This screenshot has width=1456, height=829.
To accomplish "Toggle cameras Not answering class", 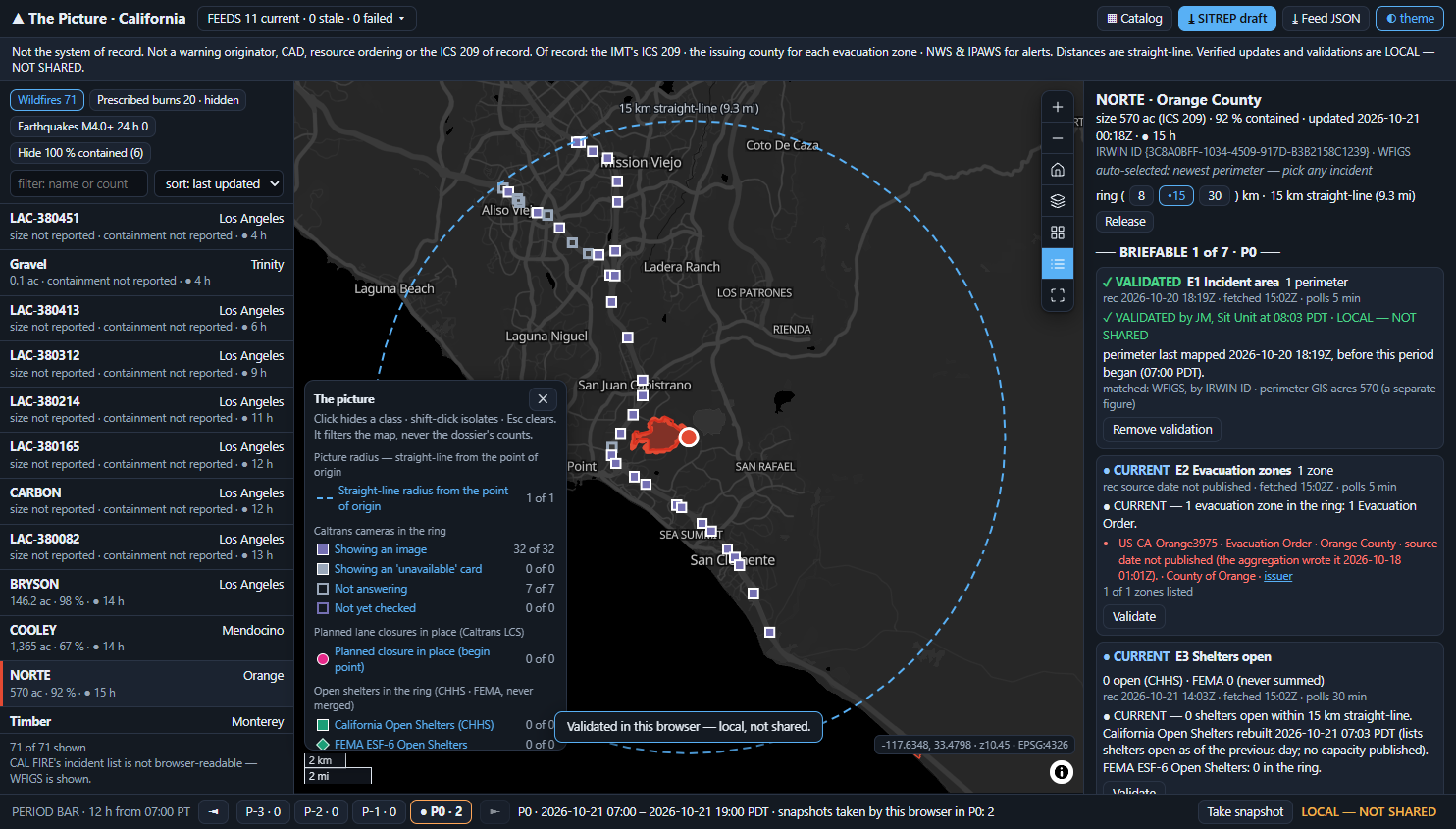I will click(x=370, y=589).
